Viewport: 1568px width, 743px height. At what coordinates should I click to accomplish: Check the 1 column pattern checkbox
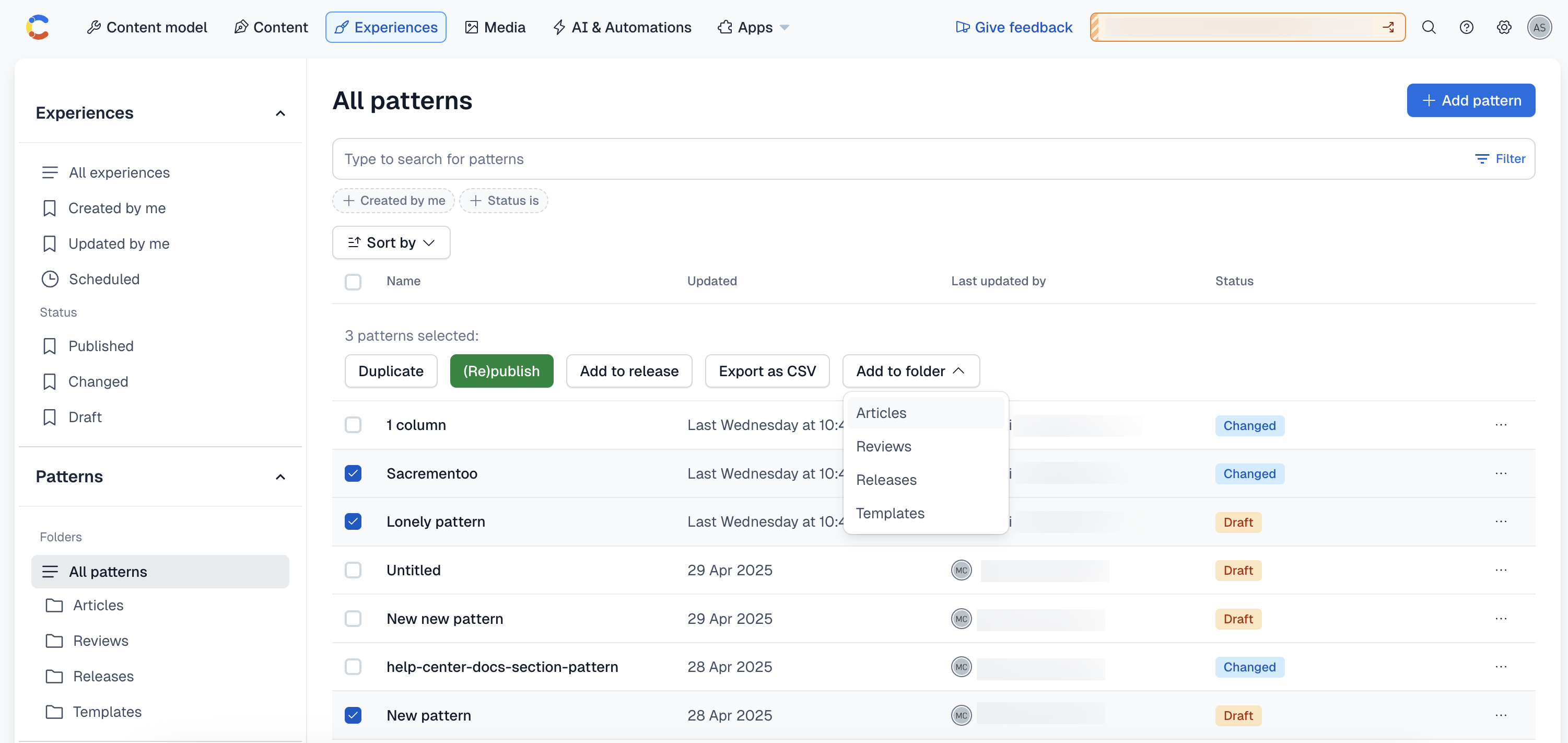coord(353,424)
